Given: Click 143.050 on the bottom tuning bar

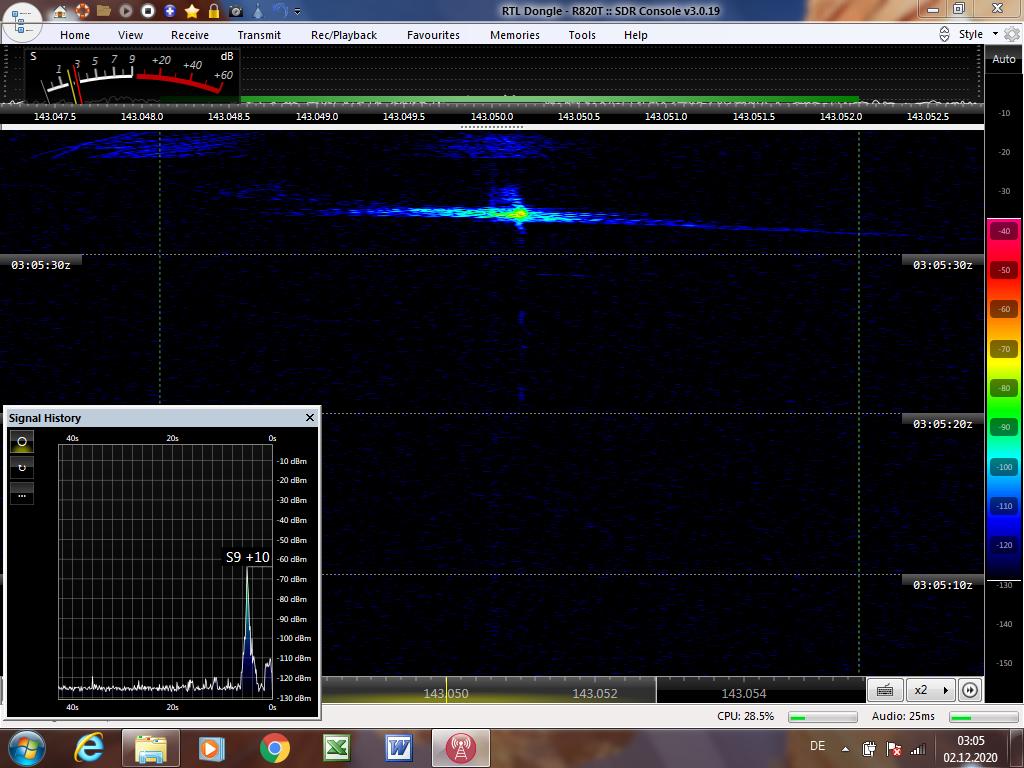Looking at the screenshot, I should [x=446, y=694].
